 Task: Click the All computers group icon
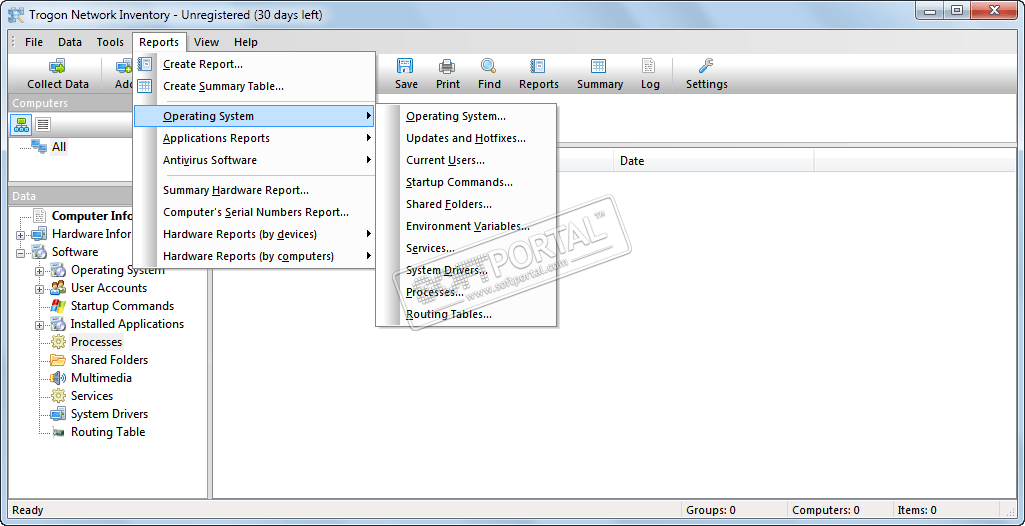tap(39, 146)
